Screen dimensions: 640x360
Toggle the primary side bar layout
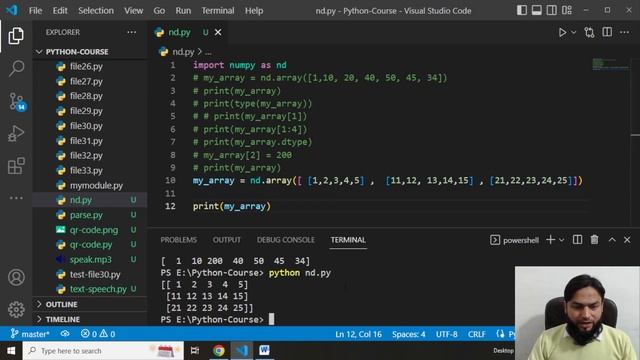click(x=522, y=10)
